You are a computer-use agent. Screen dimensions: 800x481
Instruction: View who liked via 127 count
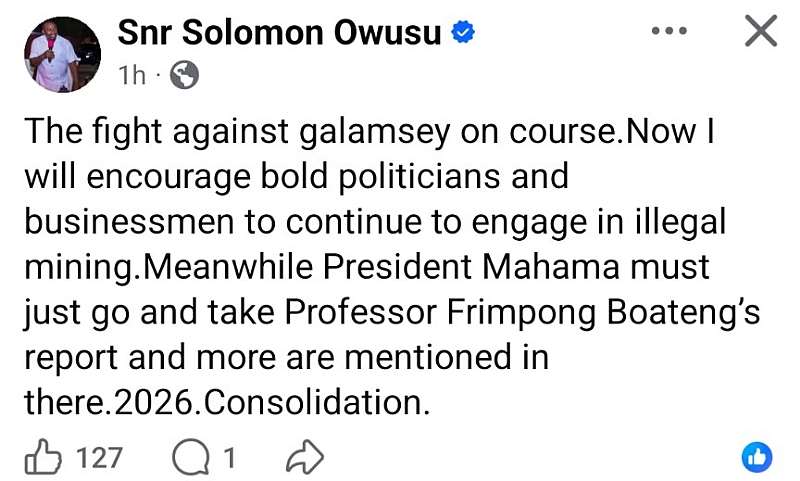point(99,458)
